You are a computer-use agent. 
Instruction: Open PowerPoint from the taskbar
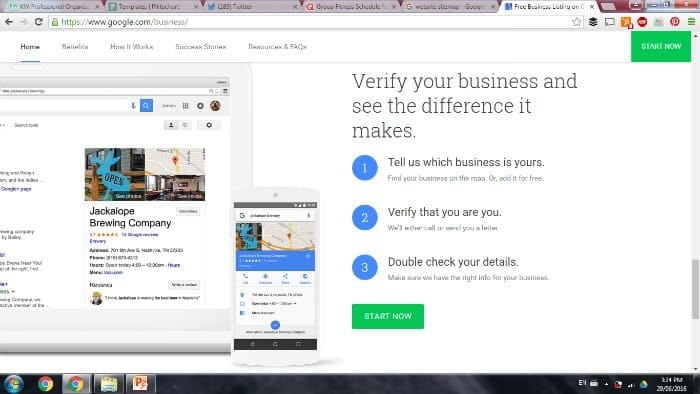pos(140,384)
